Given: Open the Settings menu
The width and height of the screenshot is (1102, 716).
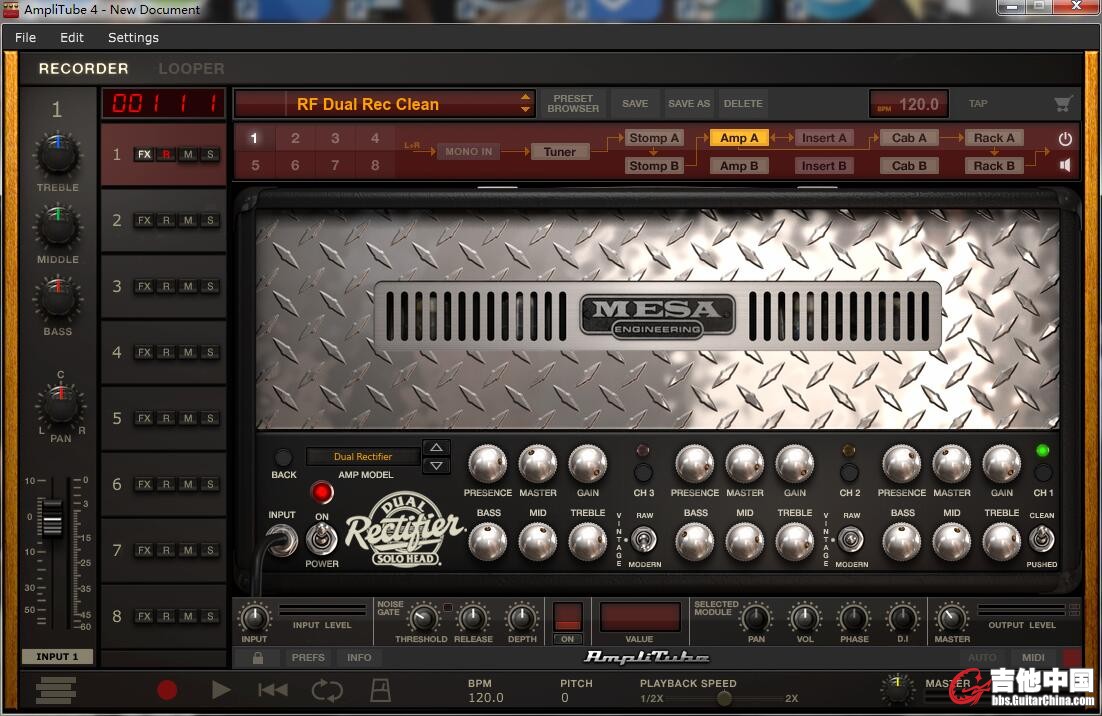Looking at the screenshot, I should tap(133, 38).
